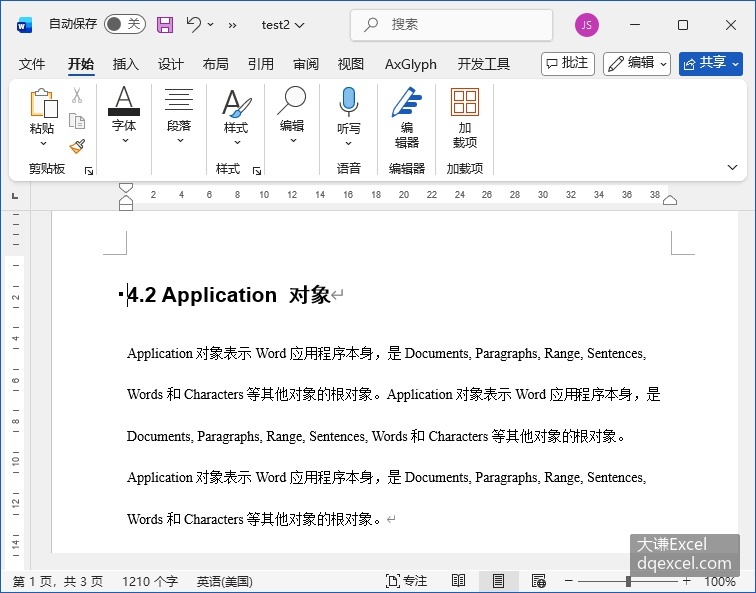The width and height of the screenshot is (756, 593).
Task: Click the zoom slider handle
Action: click(628, 581)
